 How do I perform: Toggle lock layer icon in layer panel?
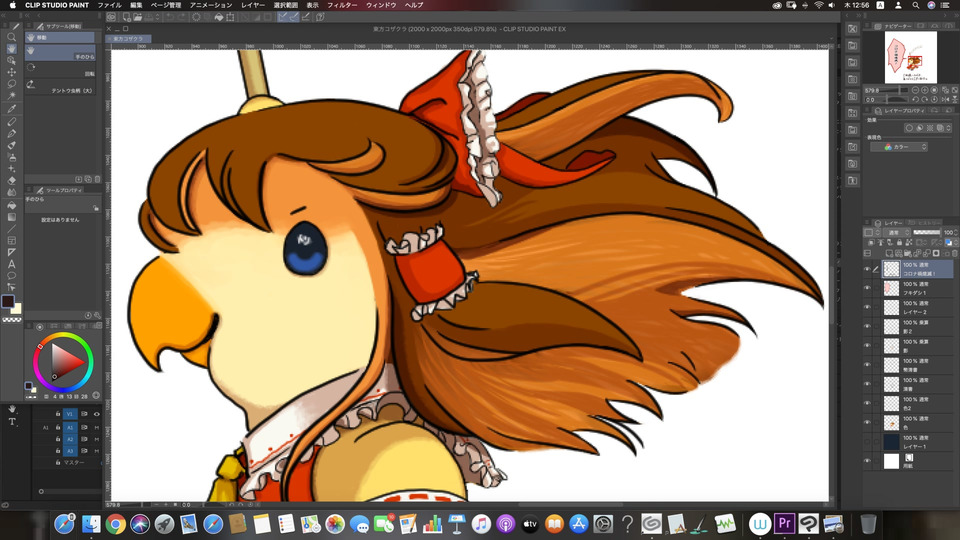pos(899,242)
